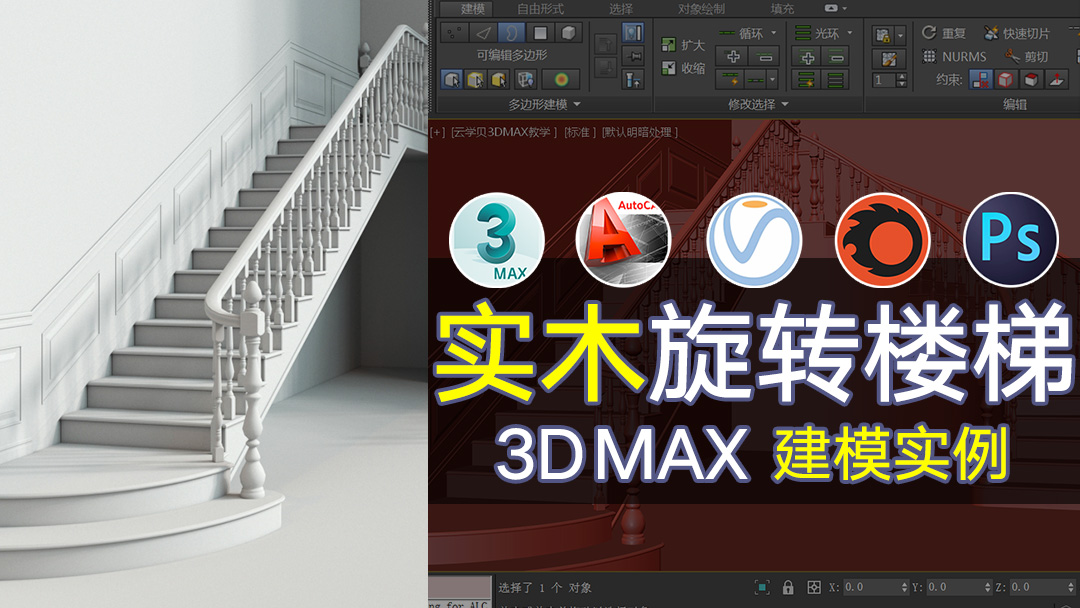
Task: Click locked document icon in 编辑 panel
Action: click(x=883, y=34)
